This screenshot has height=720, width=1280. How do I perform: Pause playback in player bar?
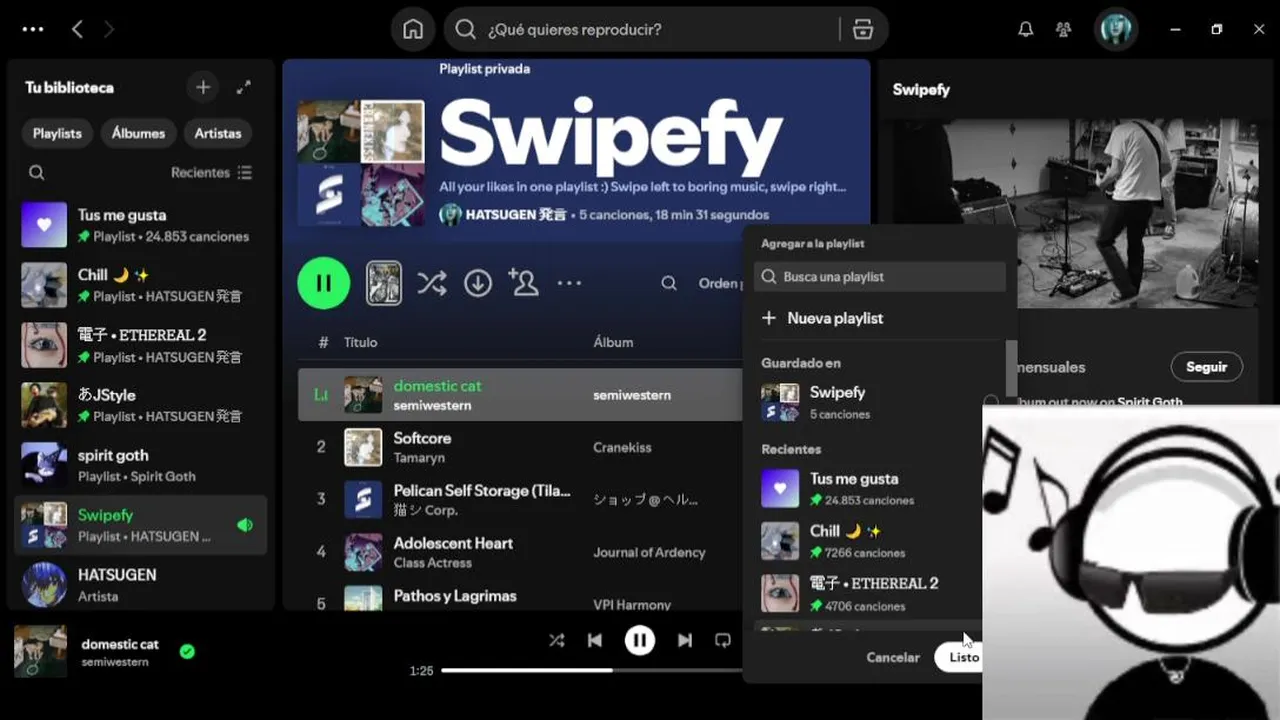[640, 640]
